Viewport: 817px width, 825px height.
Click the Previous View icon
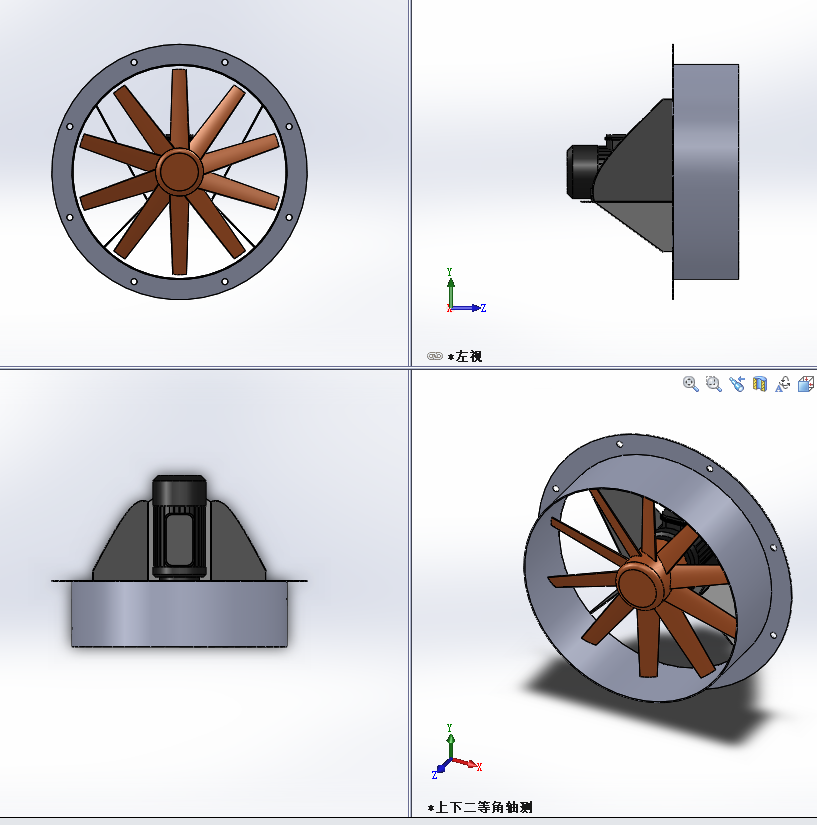737,384
